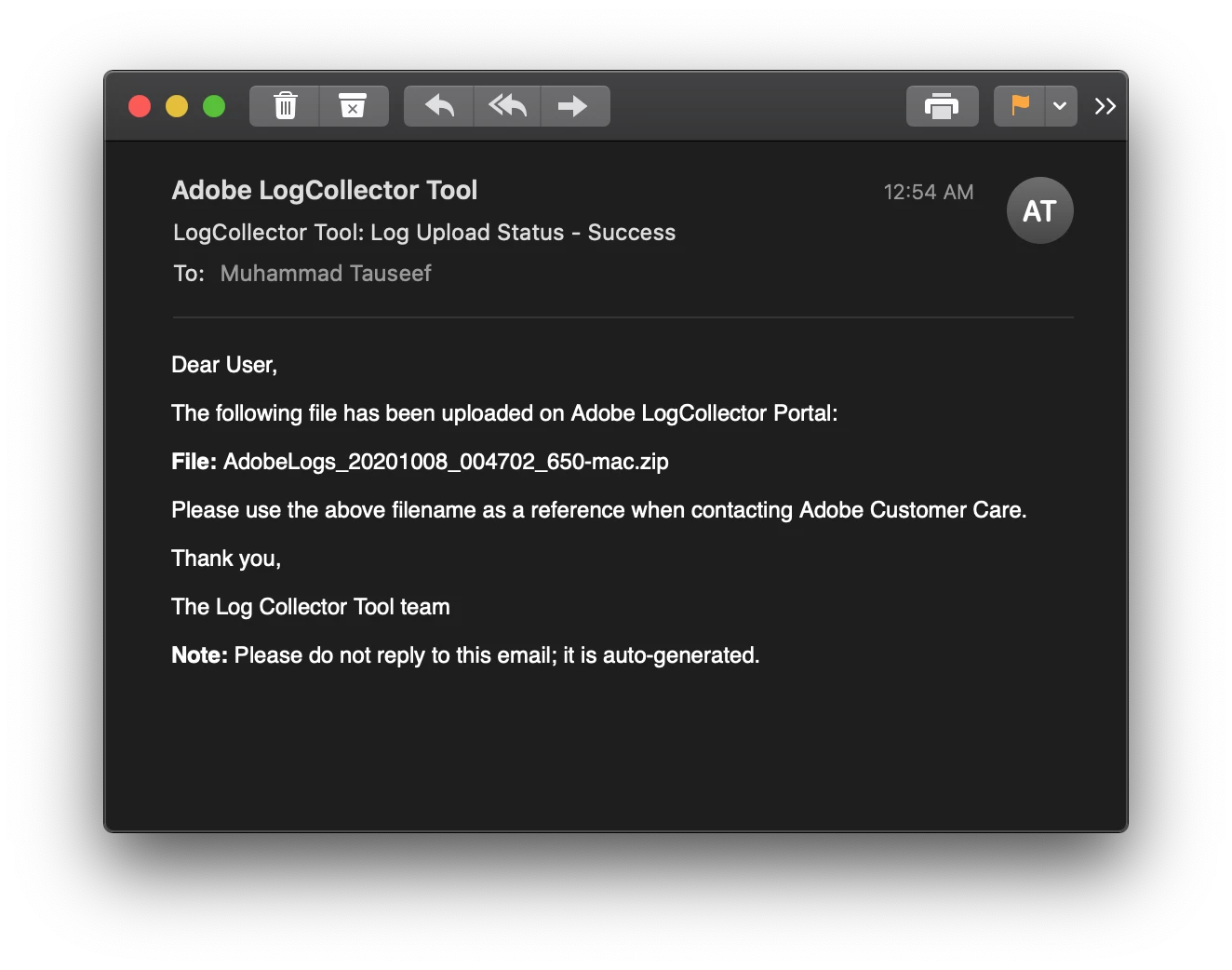Forward this email message
Viewport: 1232px width, 970px height.
coord(575,106)
